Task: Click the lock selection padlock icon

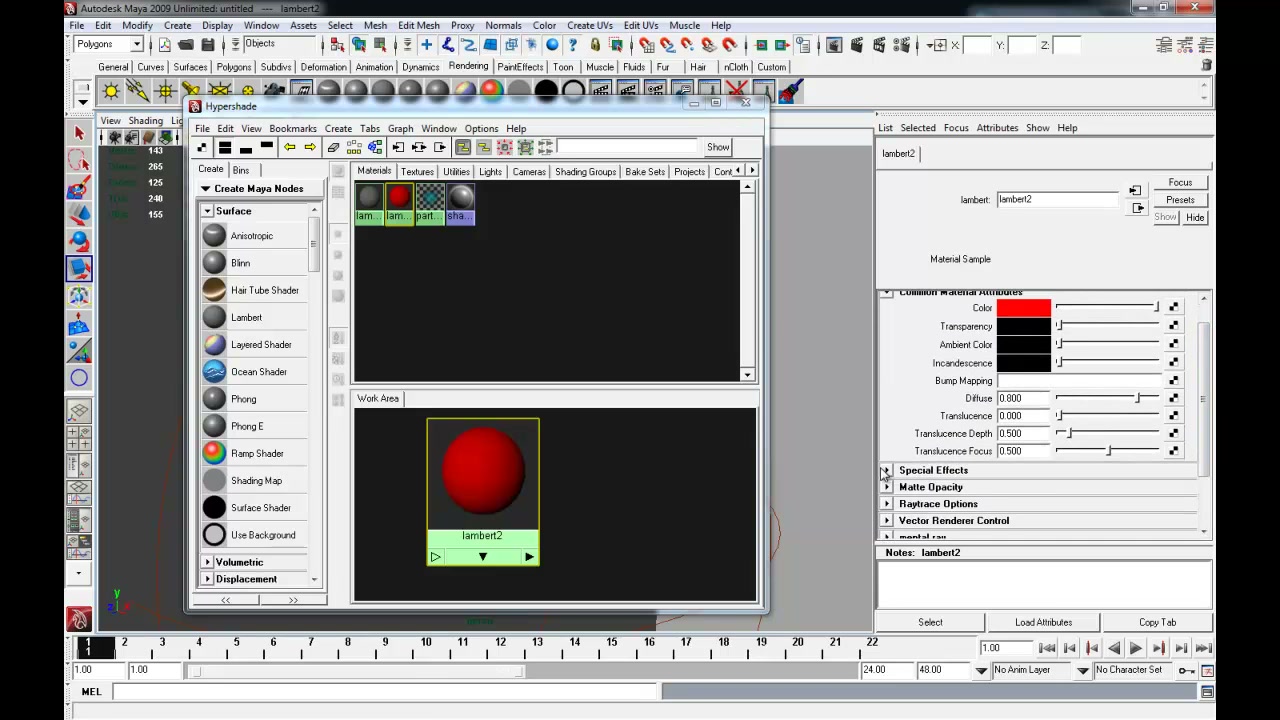Action: (x=595, y=45)
